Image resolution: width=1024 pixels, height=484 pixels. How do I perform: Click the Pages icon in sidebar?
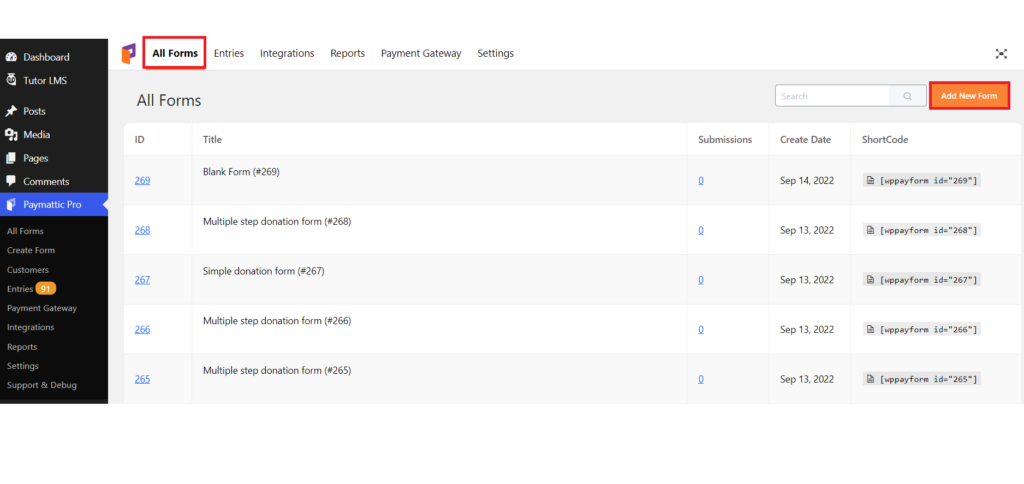11,158
